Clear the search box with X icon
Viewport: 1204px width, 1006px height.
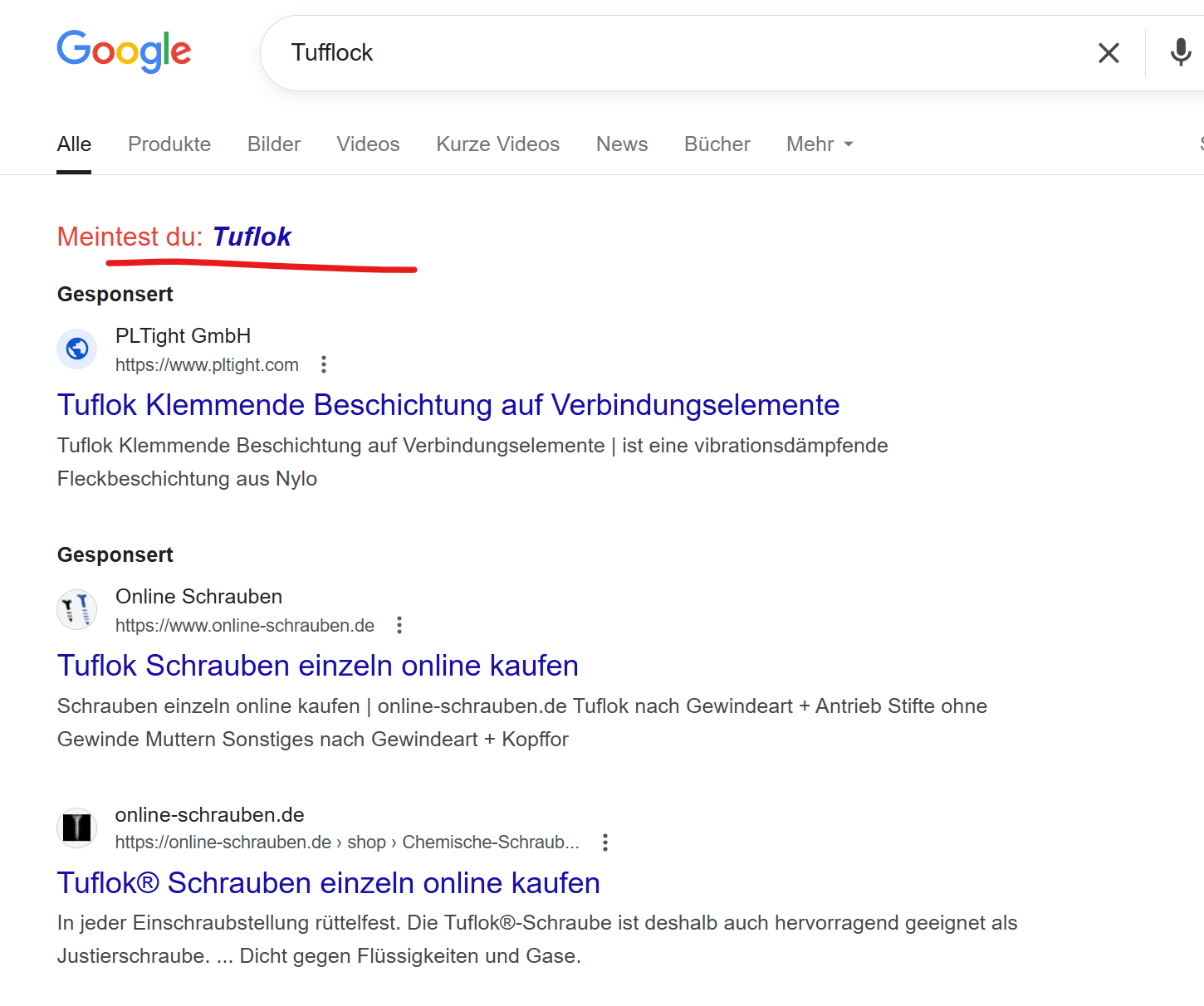[x=1109, y=53]
